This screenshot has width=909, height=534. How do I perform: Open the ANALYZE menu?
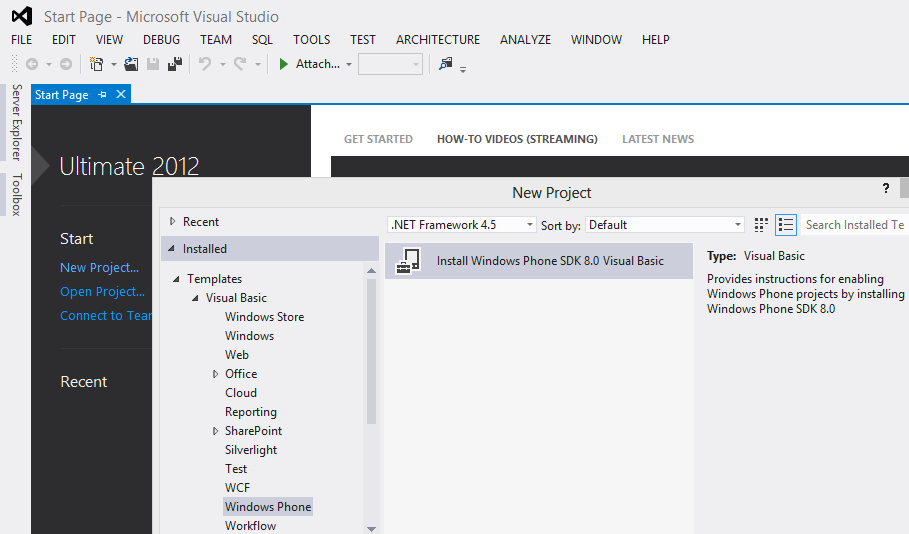coord(526,39)
